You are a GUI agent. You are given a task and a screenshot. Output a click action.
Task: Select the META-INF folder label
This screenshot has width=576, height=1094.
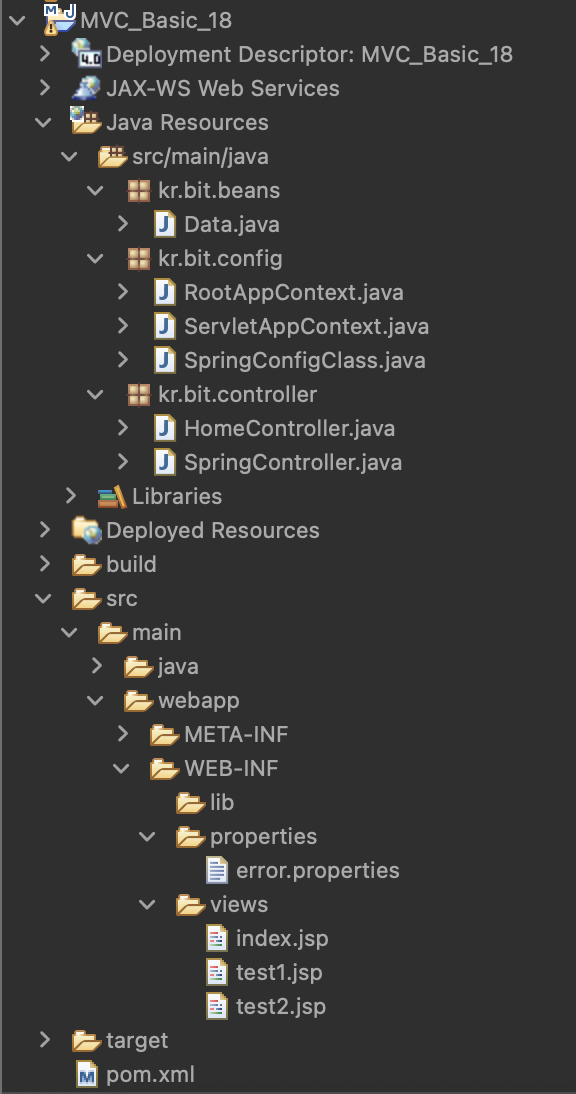236,734
